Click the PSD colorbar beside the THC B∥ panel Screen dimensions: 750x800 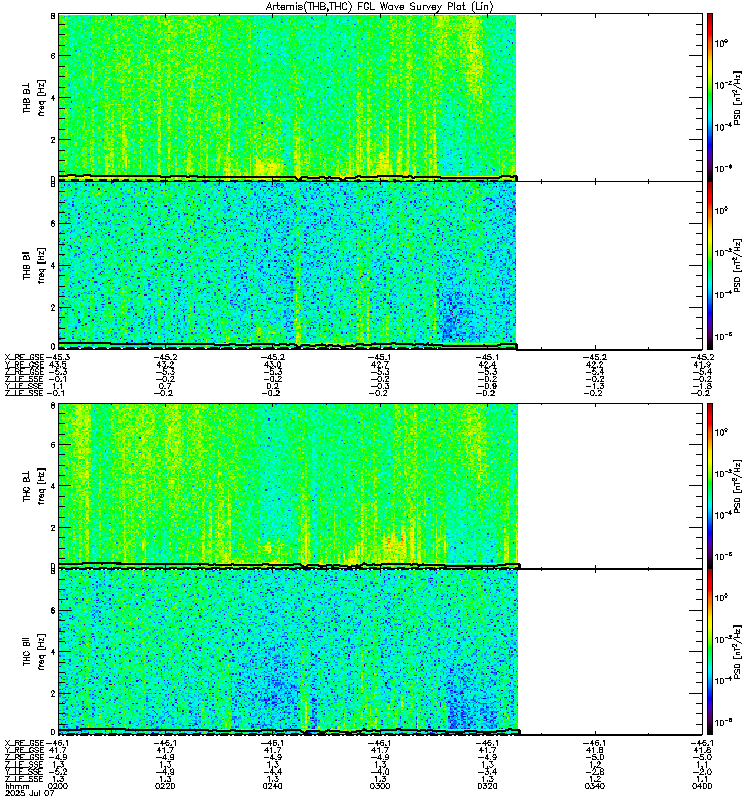pyautogui.click(x=710, y=652)
